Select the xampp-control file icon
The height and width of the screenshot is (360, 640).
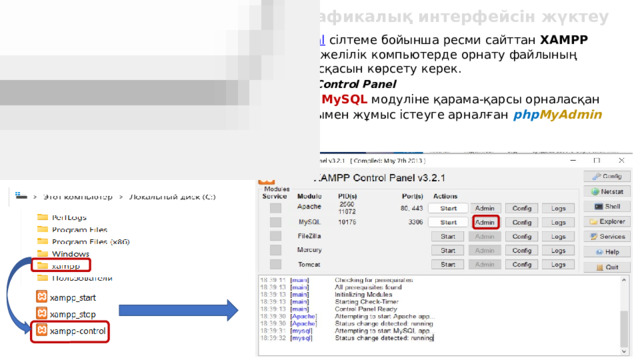point(42,330)
